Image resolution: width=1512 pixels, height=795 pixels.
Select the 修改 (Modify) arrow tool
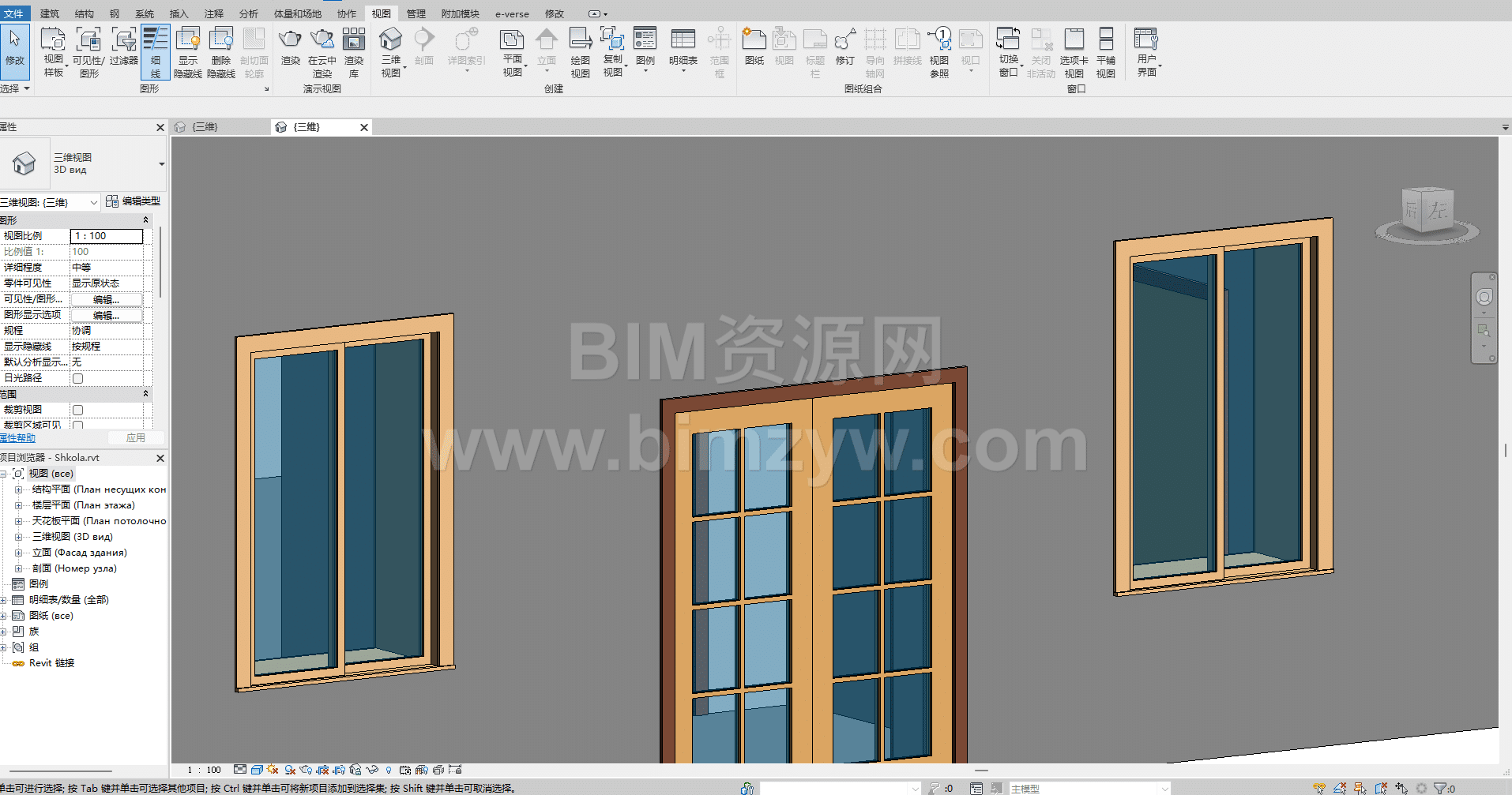15,51
